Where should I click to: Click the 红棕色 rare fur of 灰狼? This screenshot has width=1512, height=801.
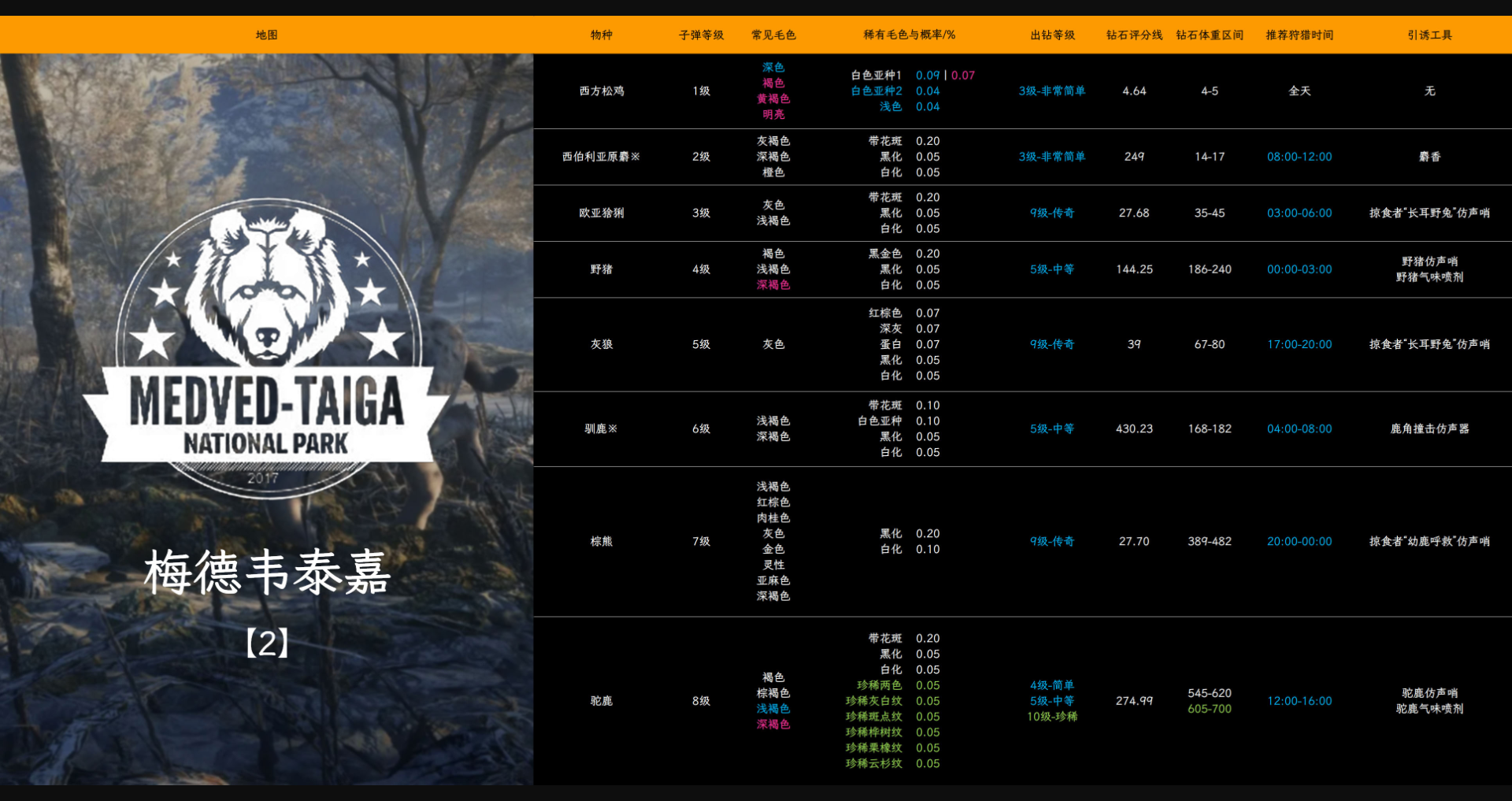click(885, 313)
